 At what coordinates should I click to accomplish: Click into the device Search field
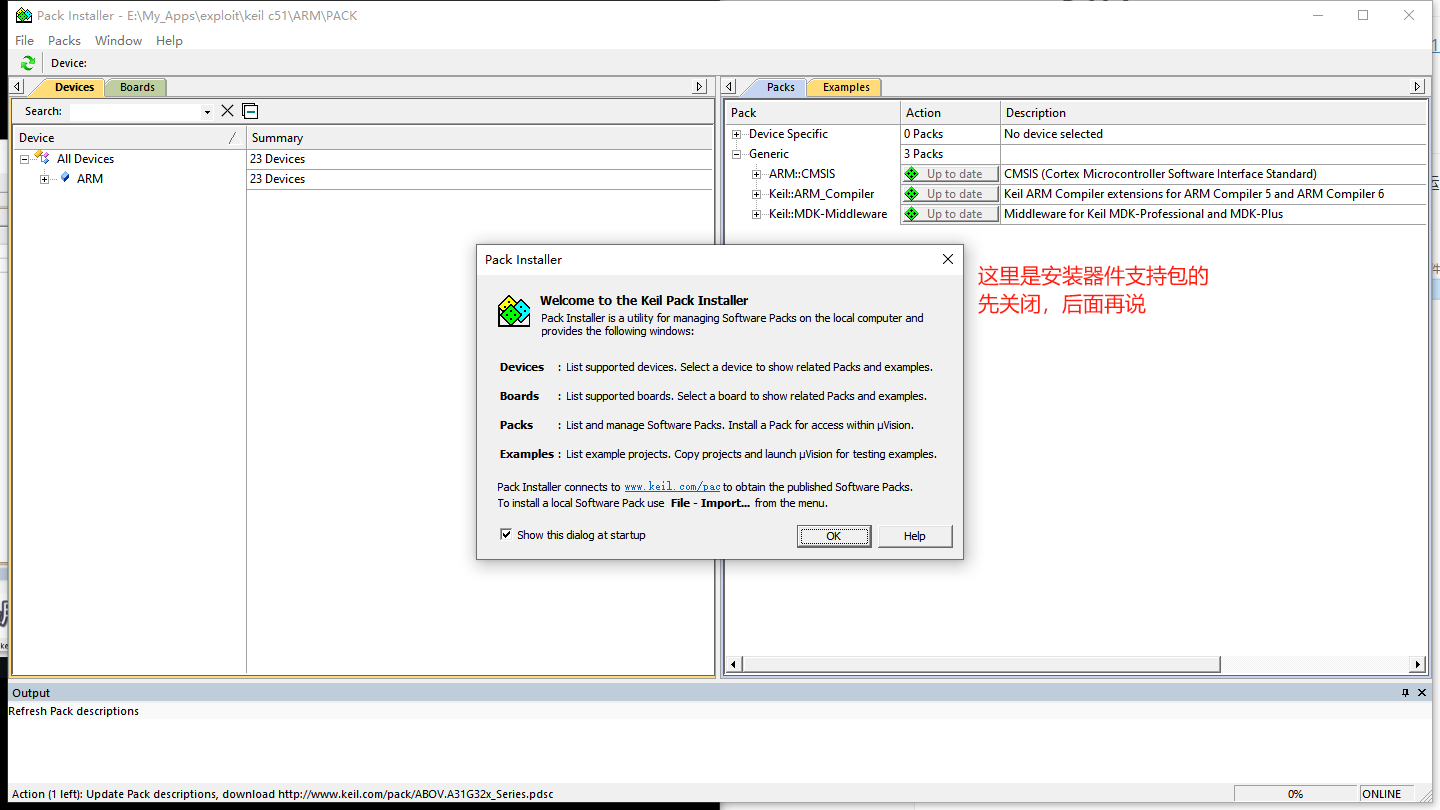pyautogui.click(x=135, y=111)
